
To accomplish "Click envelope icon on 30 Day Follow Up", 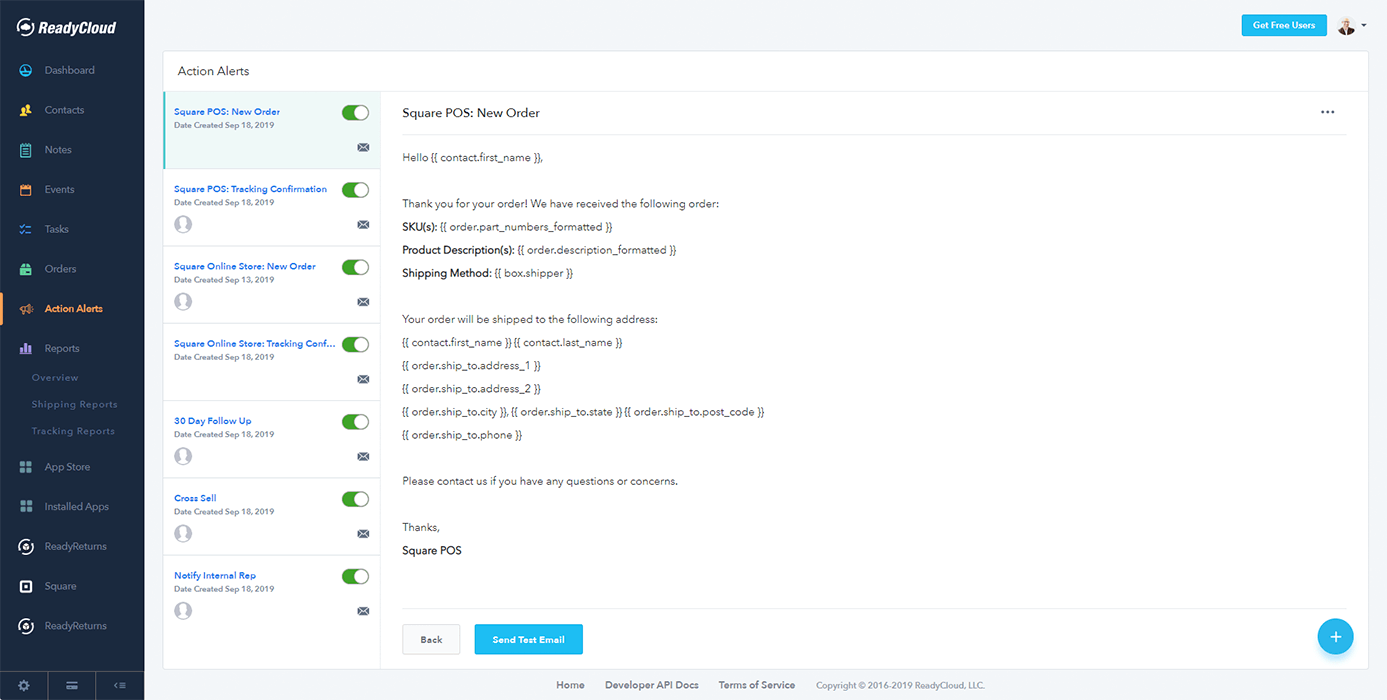I will point(363,457).
